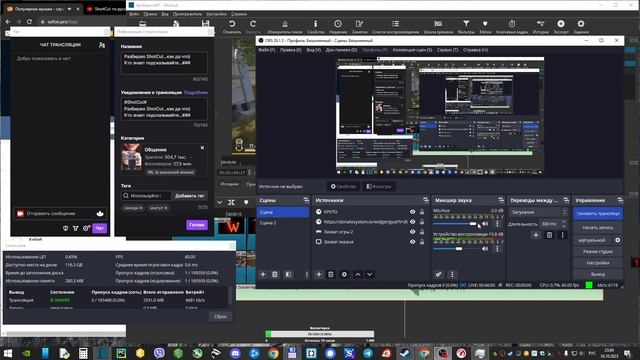Open Shotcut's Peak Meter panel icon
Viewport: 640px width, 360px height.
coord(285,24)
